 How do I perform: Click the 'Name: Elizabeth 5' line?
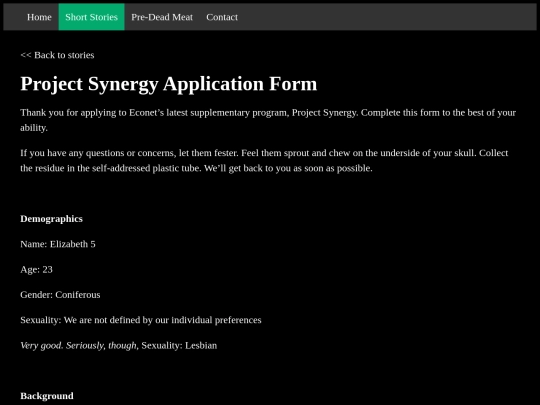pos(58,244)
